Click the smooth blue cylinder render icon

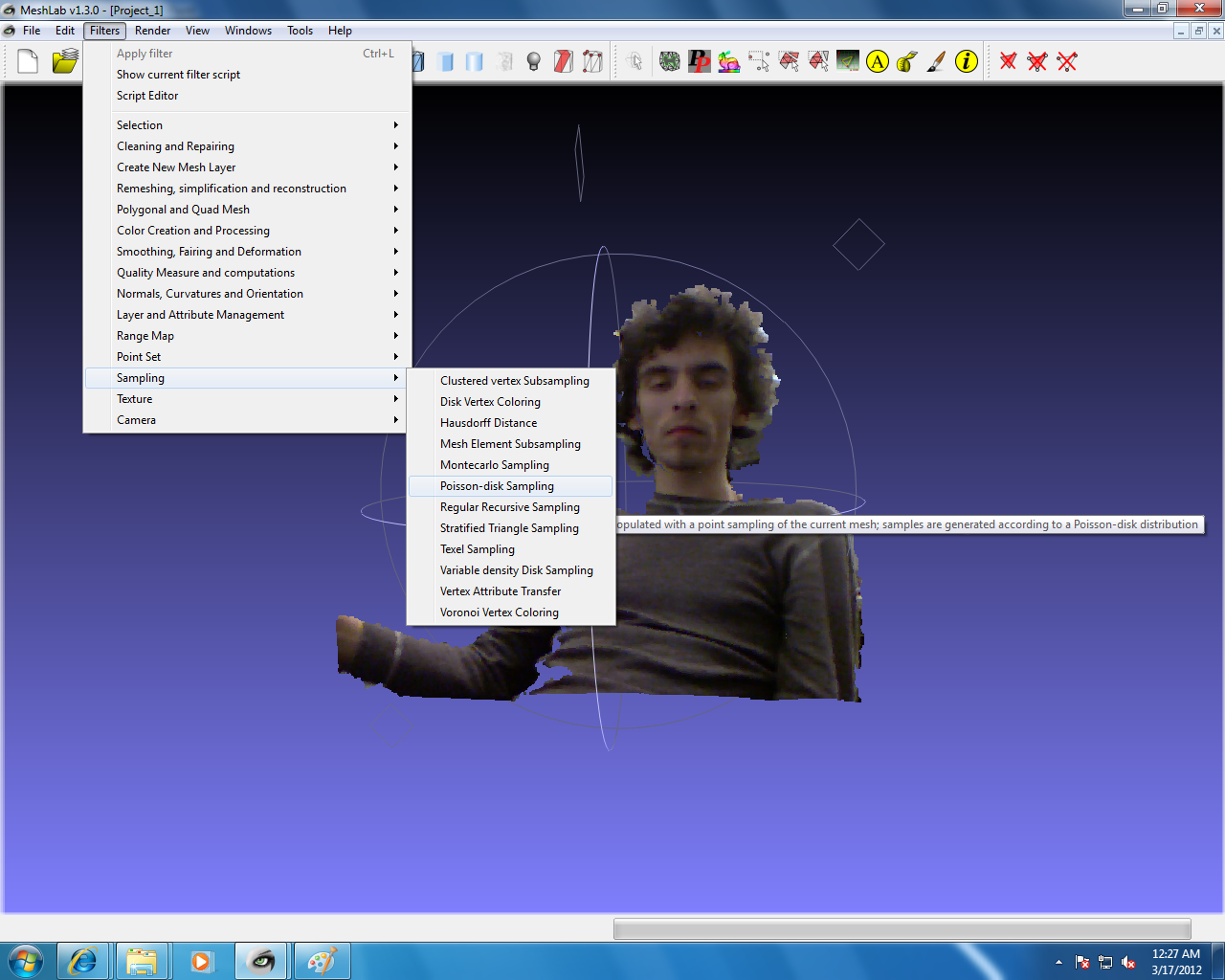475,62
